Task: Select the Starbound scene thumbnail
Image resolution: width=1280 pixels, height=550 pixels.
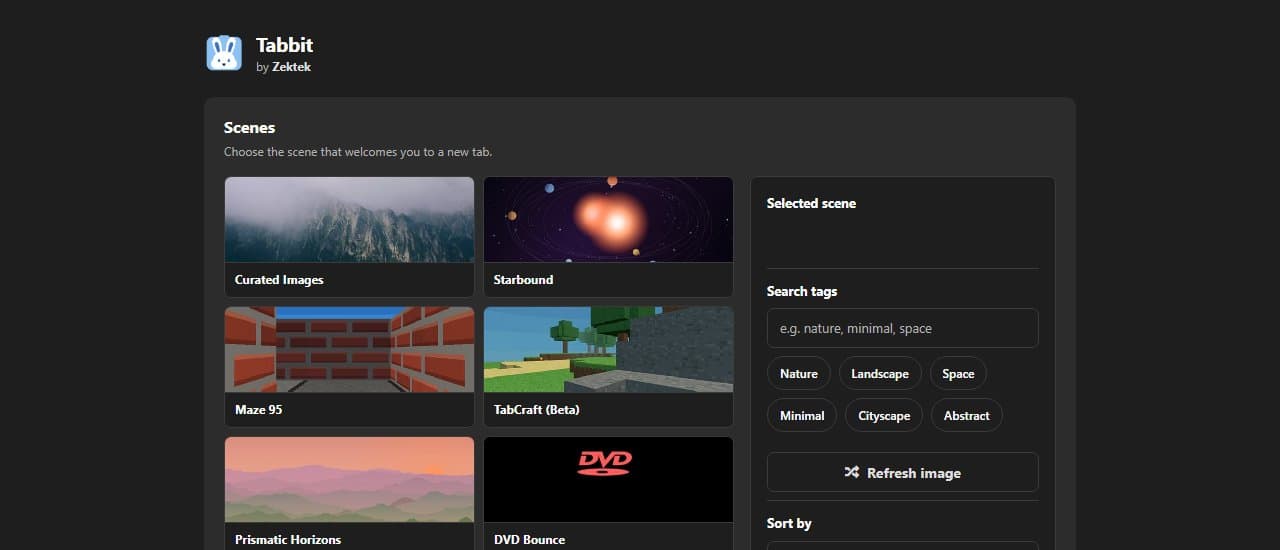Action: coord(608,220)
